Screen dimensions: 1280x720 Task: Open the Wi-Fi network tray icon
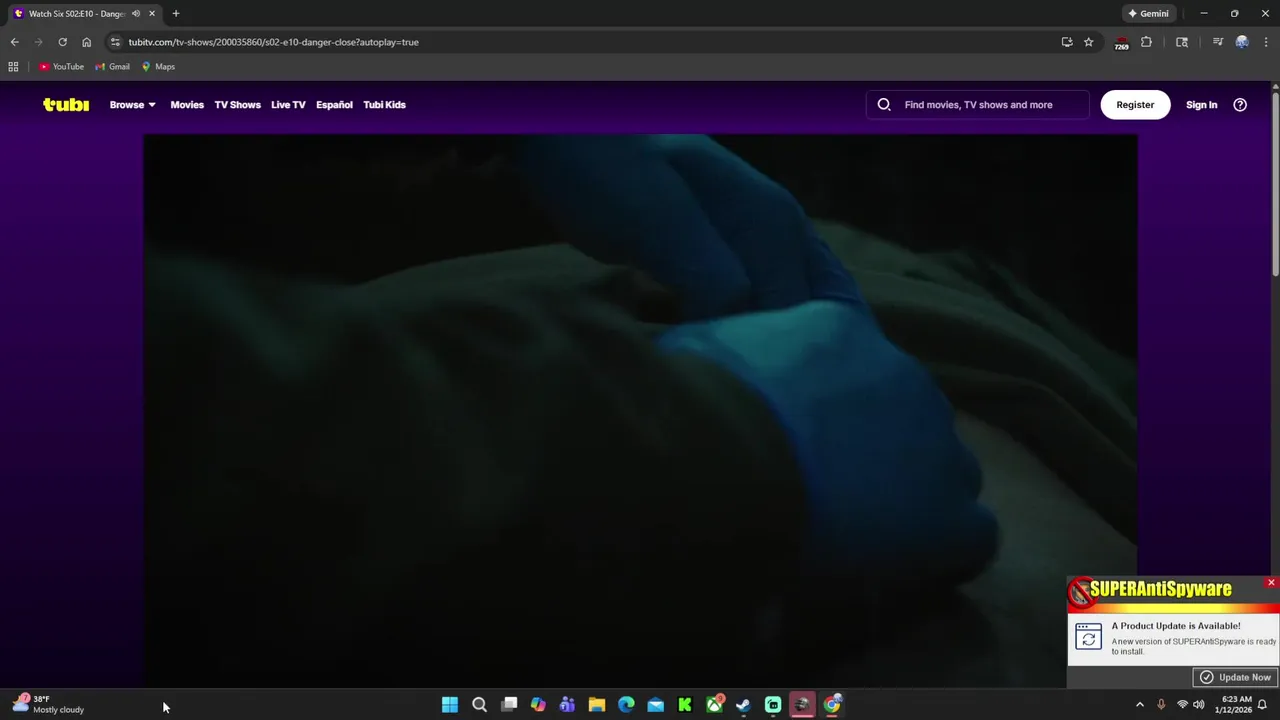click(x=1182, y=705)
